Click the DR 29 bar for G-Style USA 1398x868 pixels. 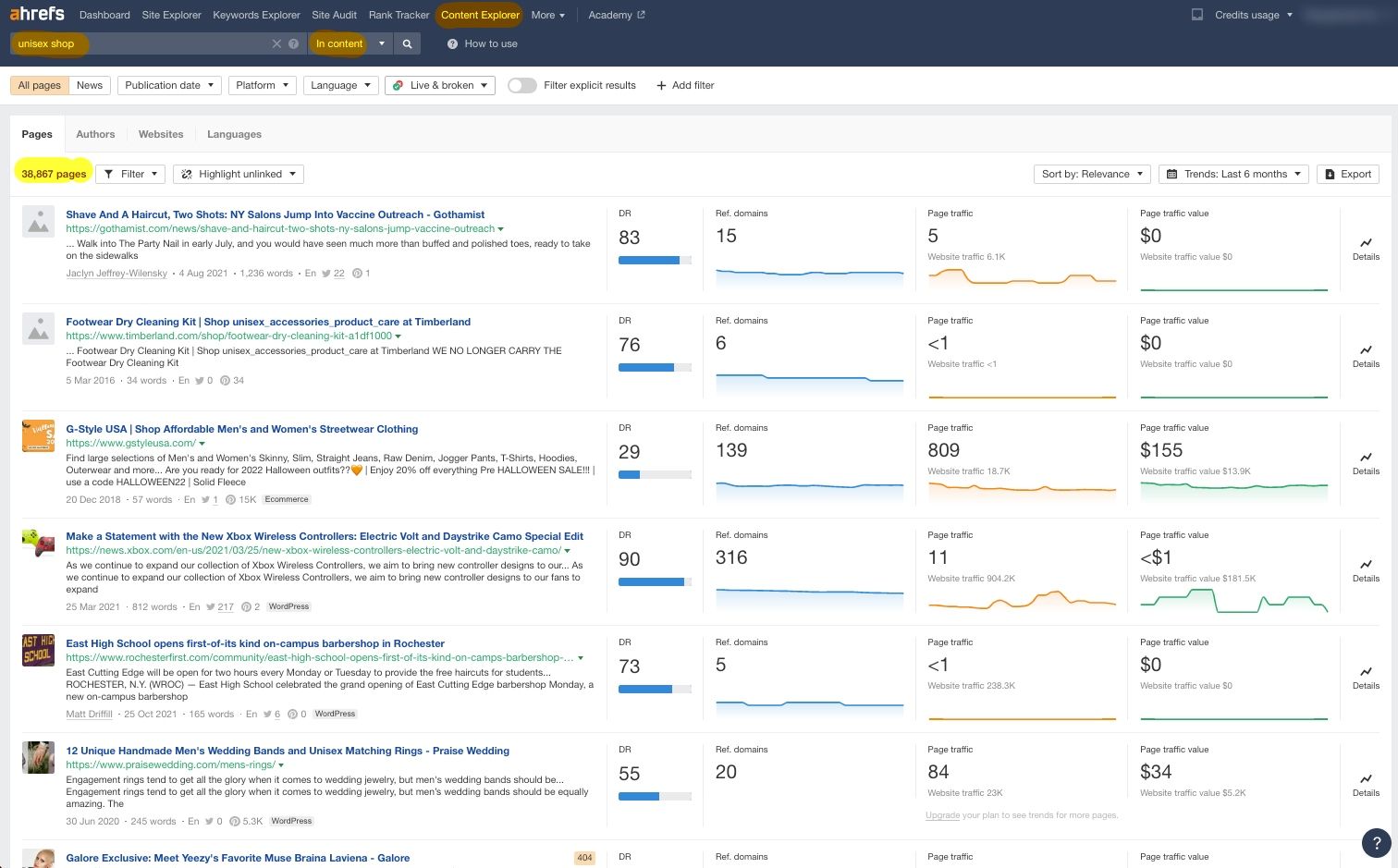pyautogui.click(x=655, y=474)
